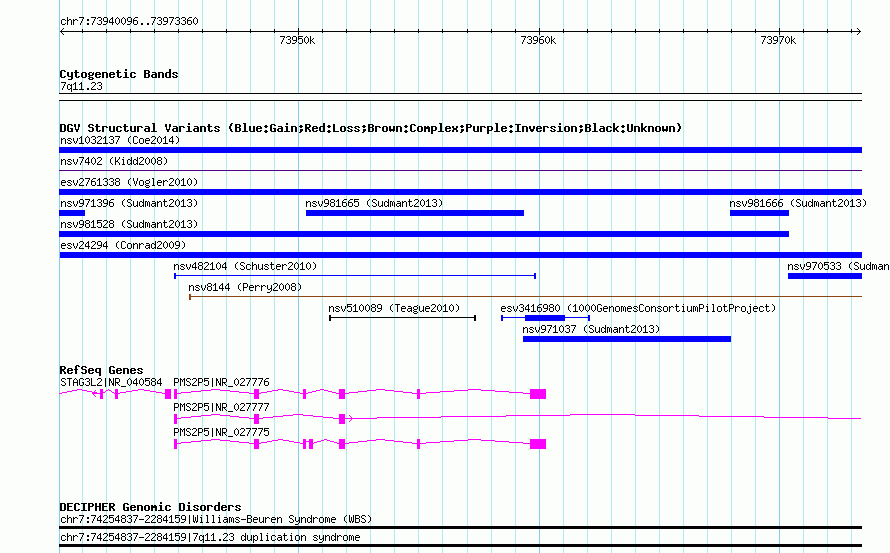Viewport: 890px width, 553px height.
Task: Click the nsv8144 brown complex line
Action: click(x=526, y=296)
